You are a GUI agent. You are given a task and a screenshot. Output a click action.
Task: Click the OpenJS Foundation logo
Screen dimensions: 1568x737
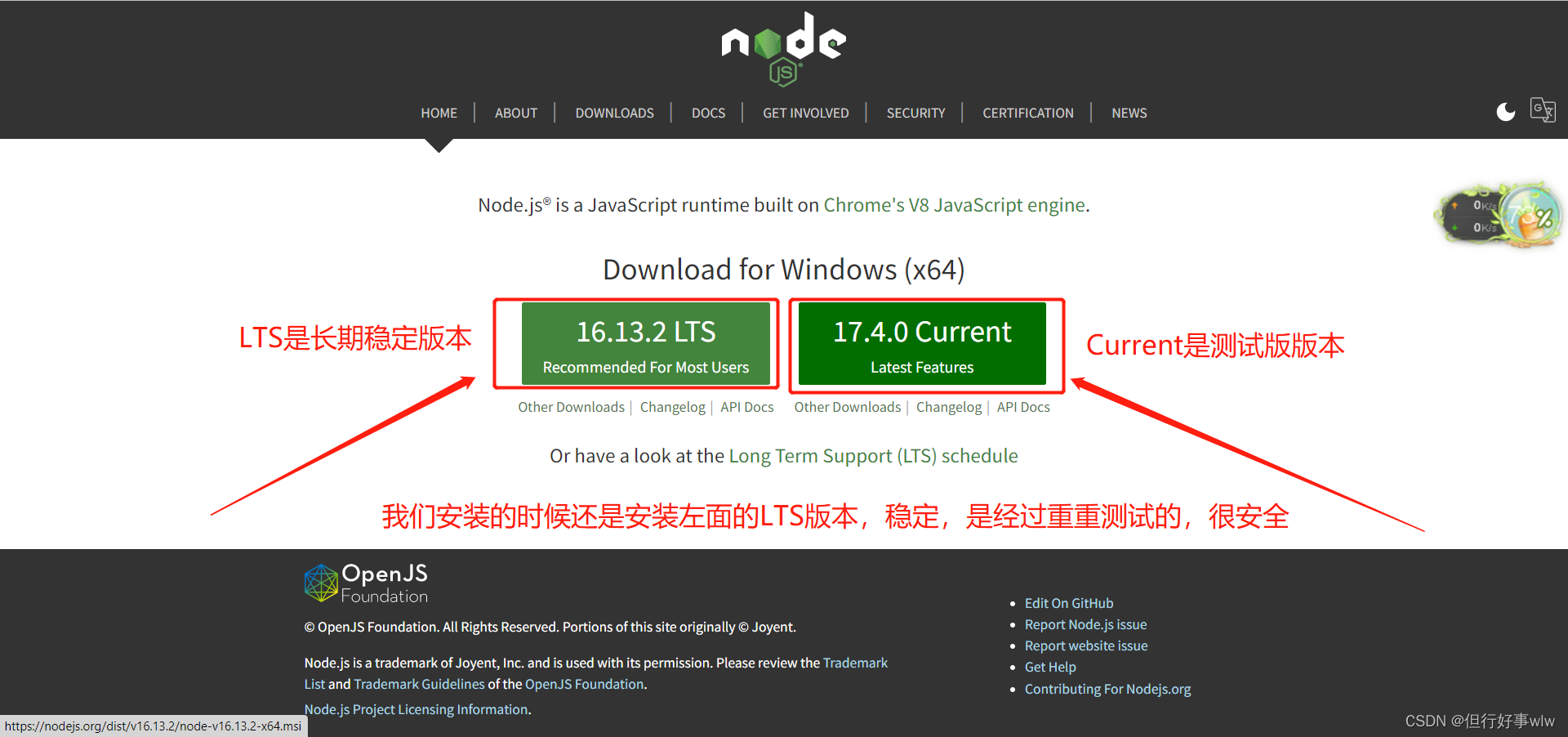click(366, 583)
